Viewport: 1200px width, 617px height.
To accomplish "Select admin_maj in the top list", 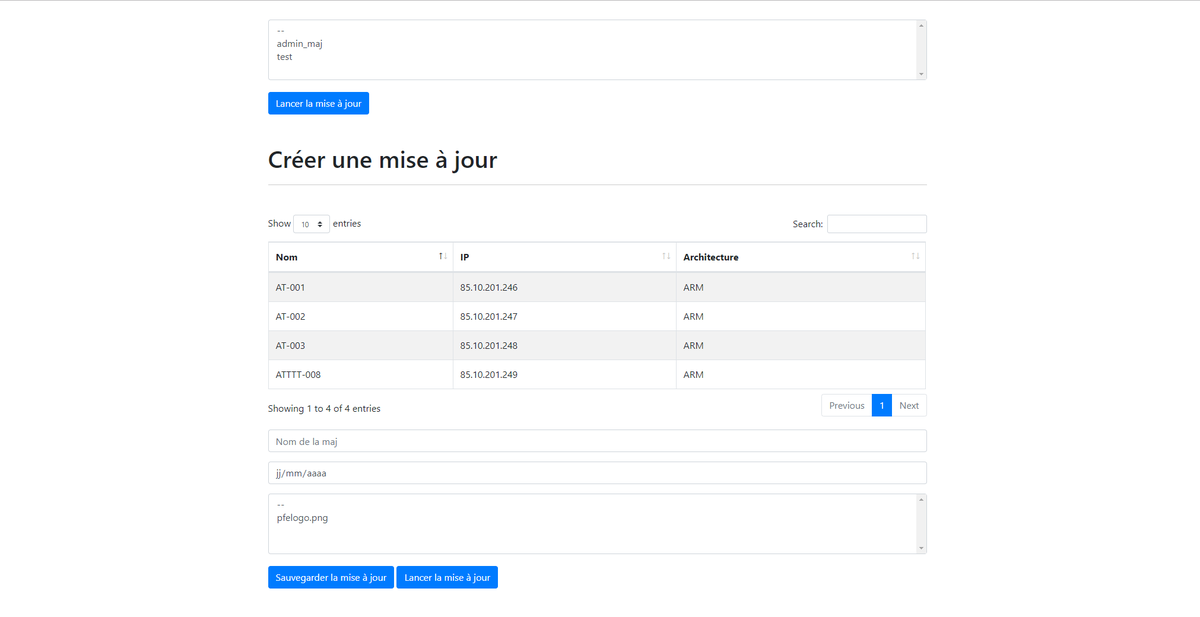I will 299,44.
